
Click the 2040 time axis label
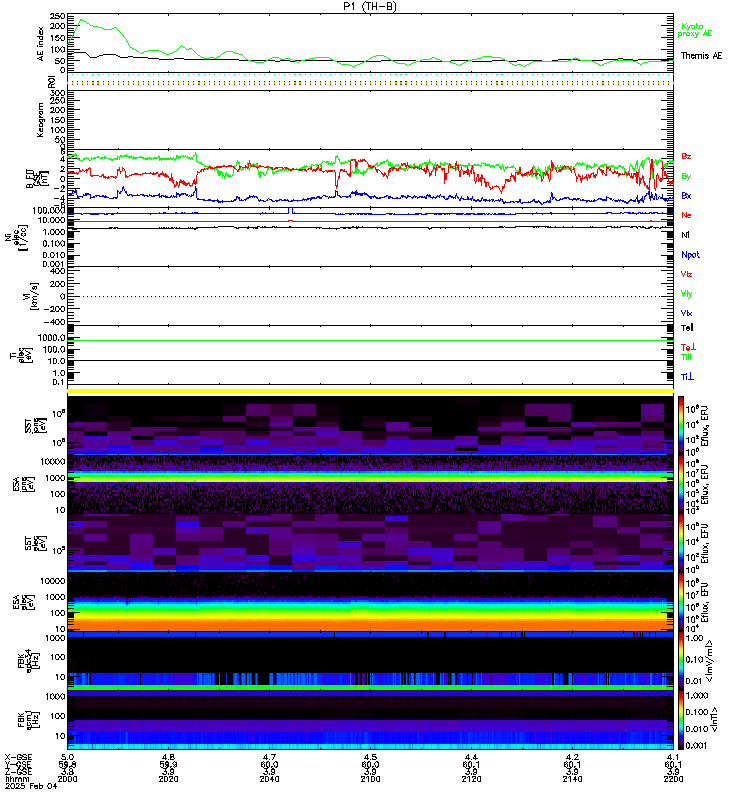pos(269,779)
